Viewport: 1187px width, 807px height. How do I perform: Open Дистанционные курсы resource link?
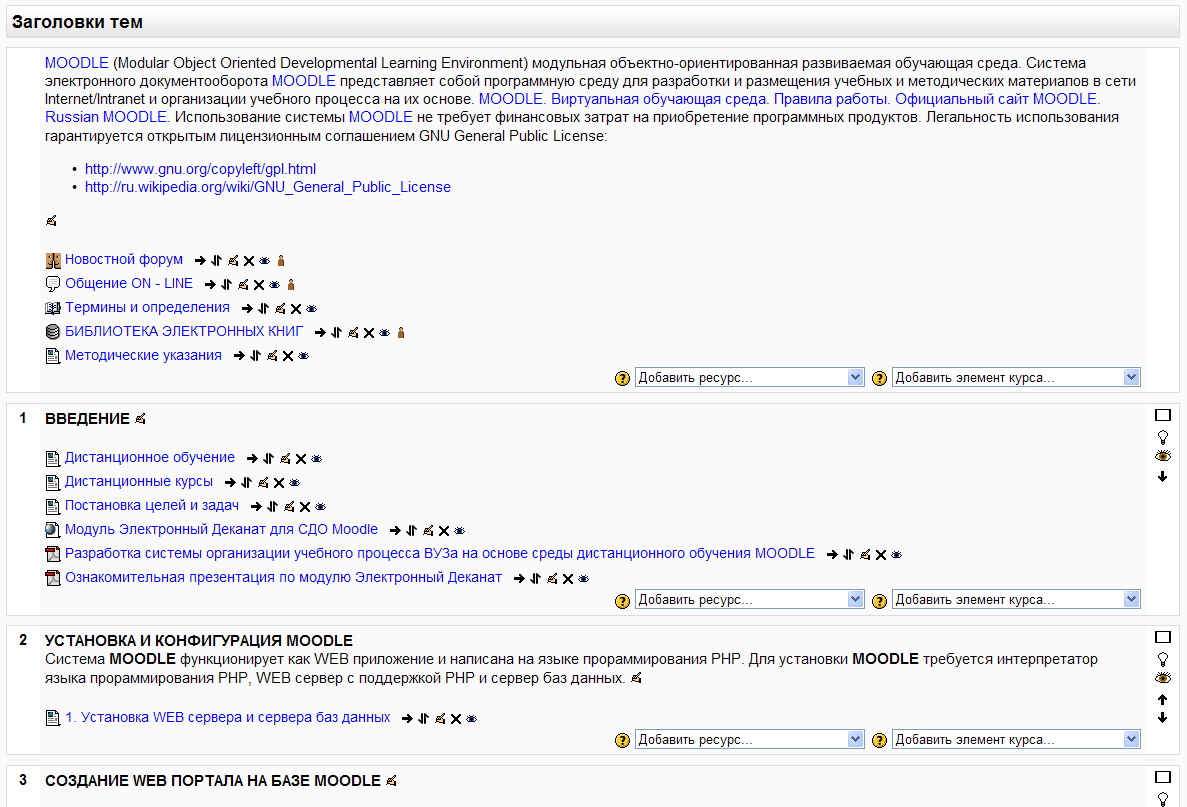pos(139,481)
